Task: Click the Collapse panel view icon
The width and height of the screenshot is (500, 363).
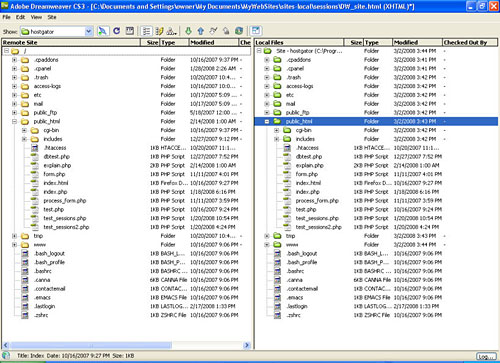Action: pyautogui.click(x=256, y=31)
